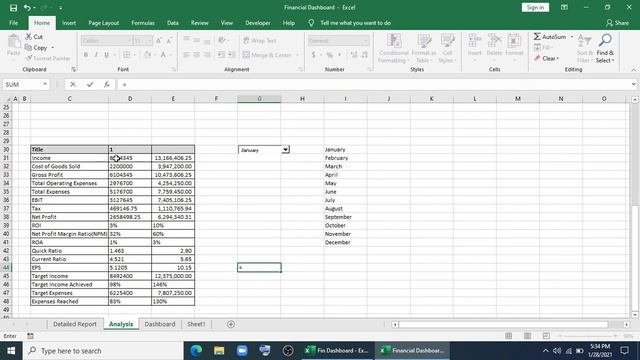Click the 'Title' header cell
The width and height of the screenshot is (640, 360).
click(x=69, y=149)
